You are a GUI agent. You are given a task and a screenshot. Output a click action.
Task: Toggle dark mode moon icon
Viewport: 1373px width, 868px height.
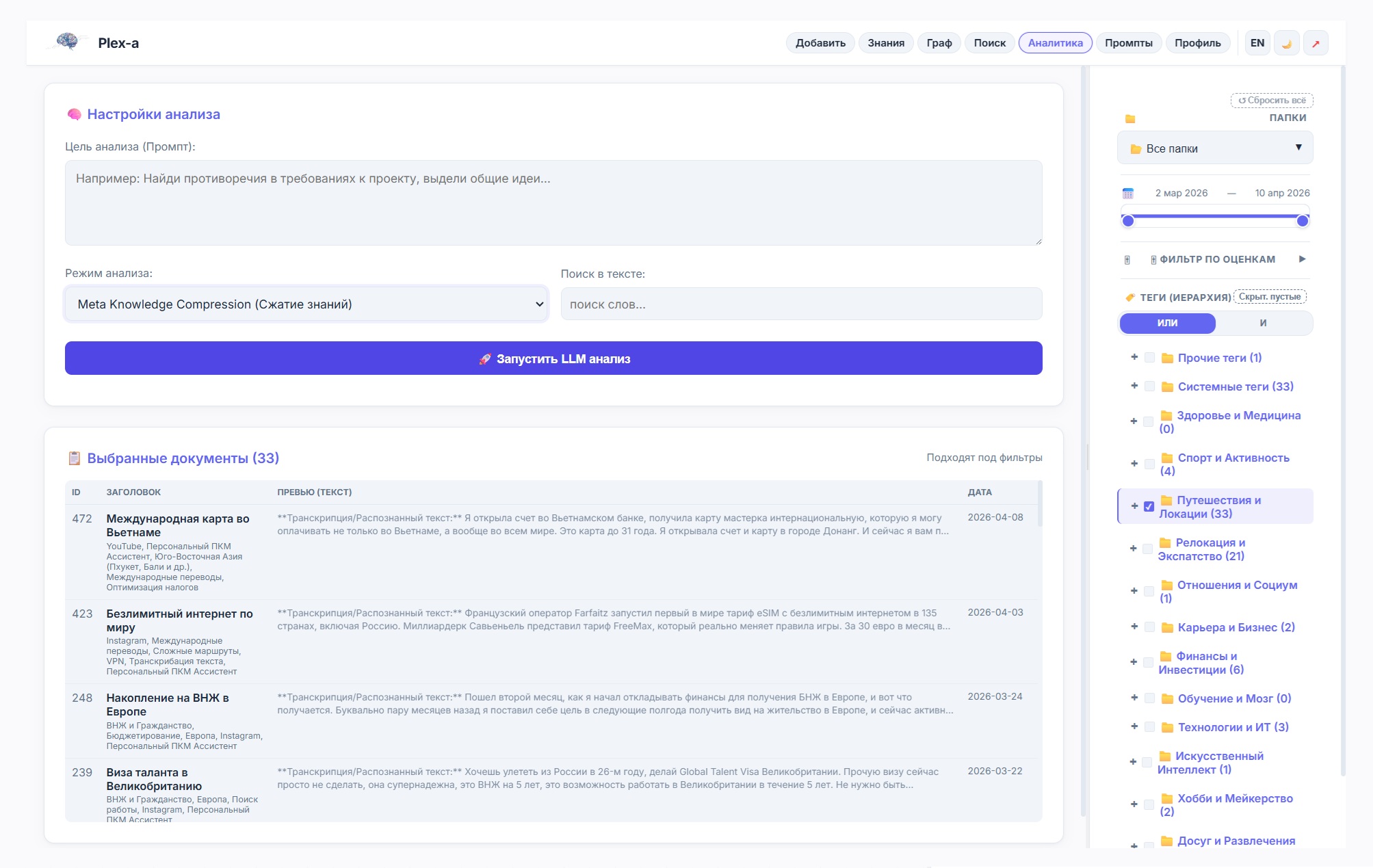pos(1286,43)
